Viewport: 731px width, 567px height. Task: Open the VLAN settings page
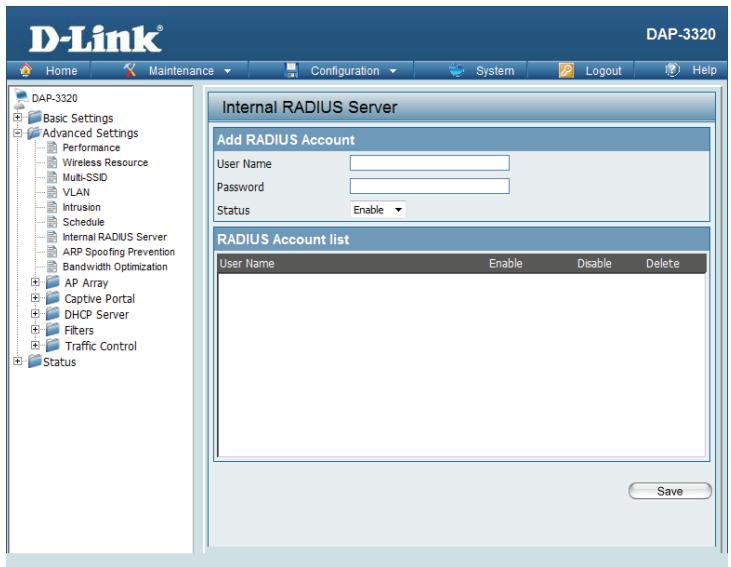(76, 193)
